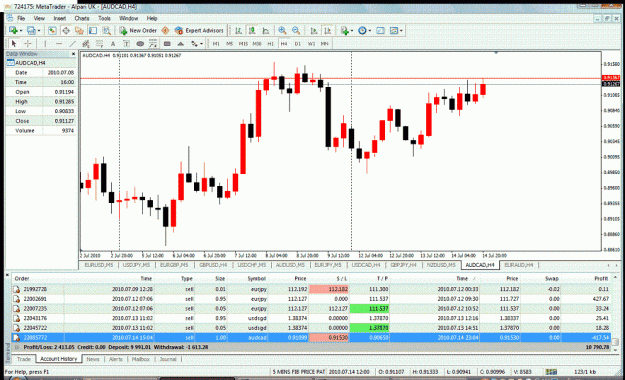This screenshot has height=380, width=625.
Task: Expand the arrows objects dropdown
Action: click(201, 44)
